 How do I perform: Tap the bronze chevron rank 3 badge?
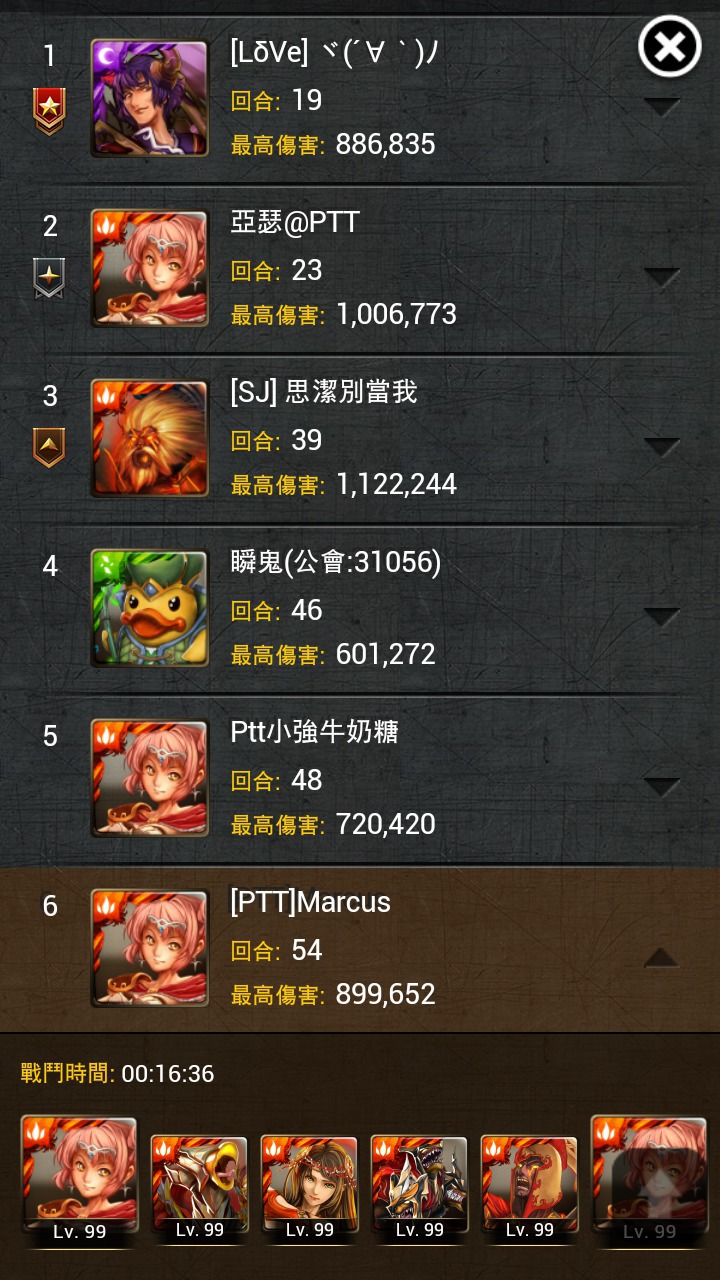49,447
